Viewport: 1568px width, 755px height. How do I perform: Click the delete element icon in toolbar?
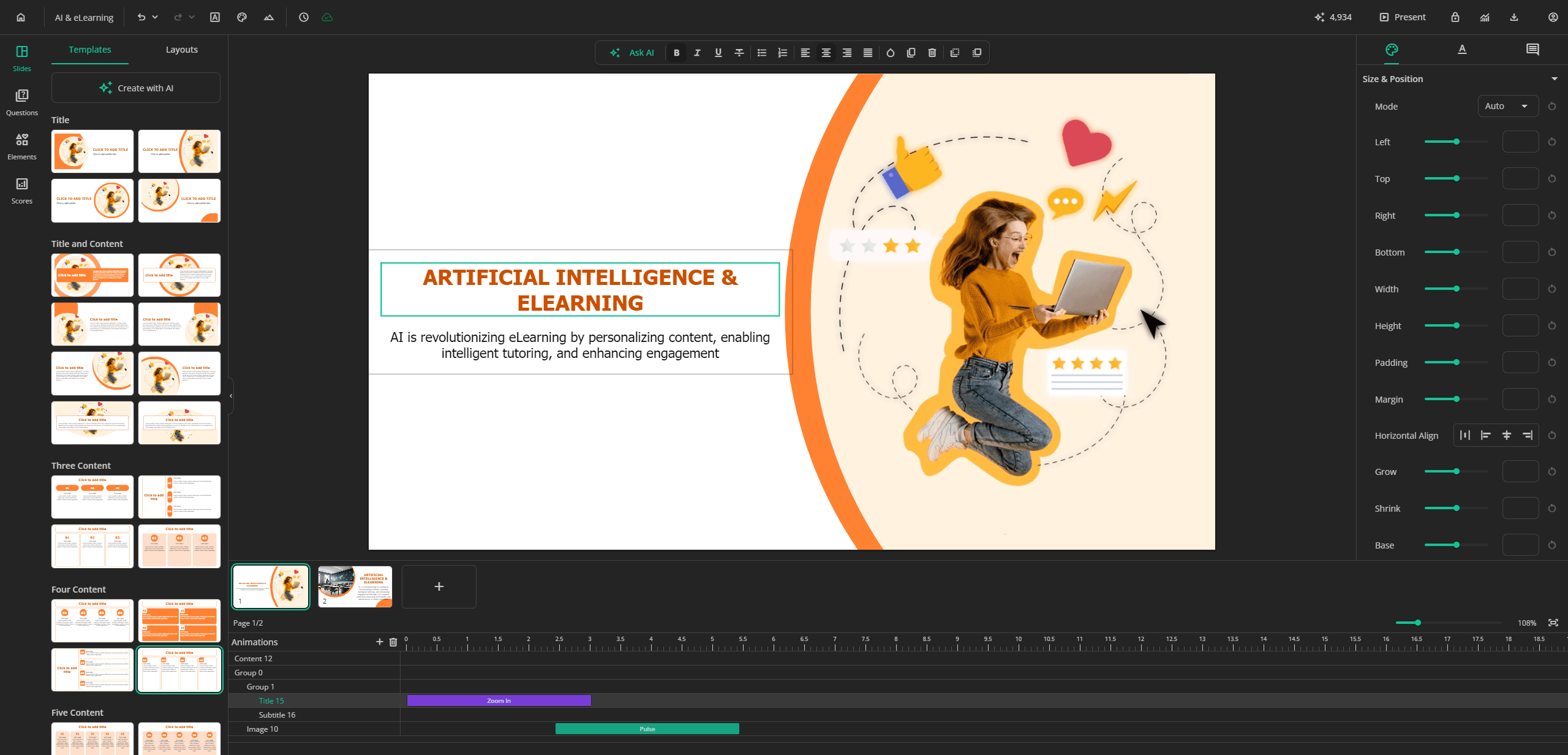pyautogui.click(x=932, y=53)
